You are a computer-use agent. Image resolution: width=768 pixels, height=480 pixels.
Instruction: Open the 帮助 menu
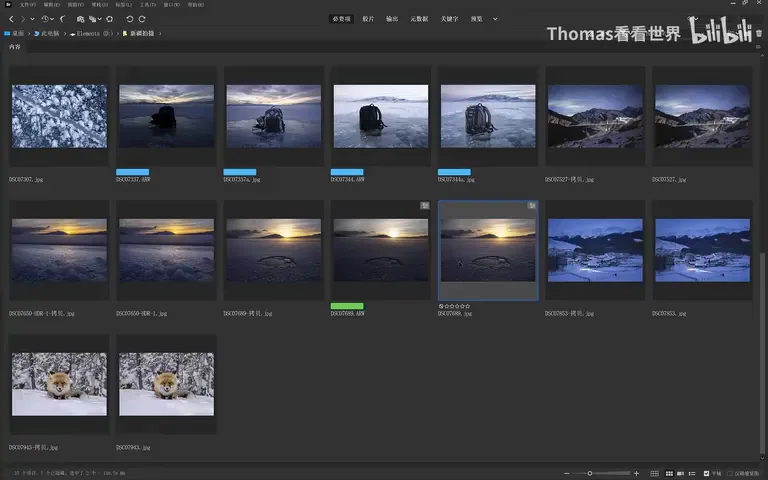[x=195, y=4]
